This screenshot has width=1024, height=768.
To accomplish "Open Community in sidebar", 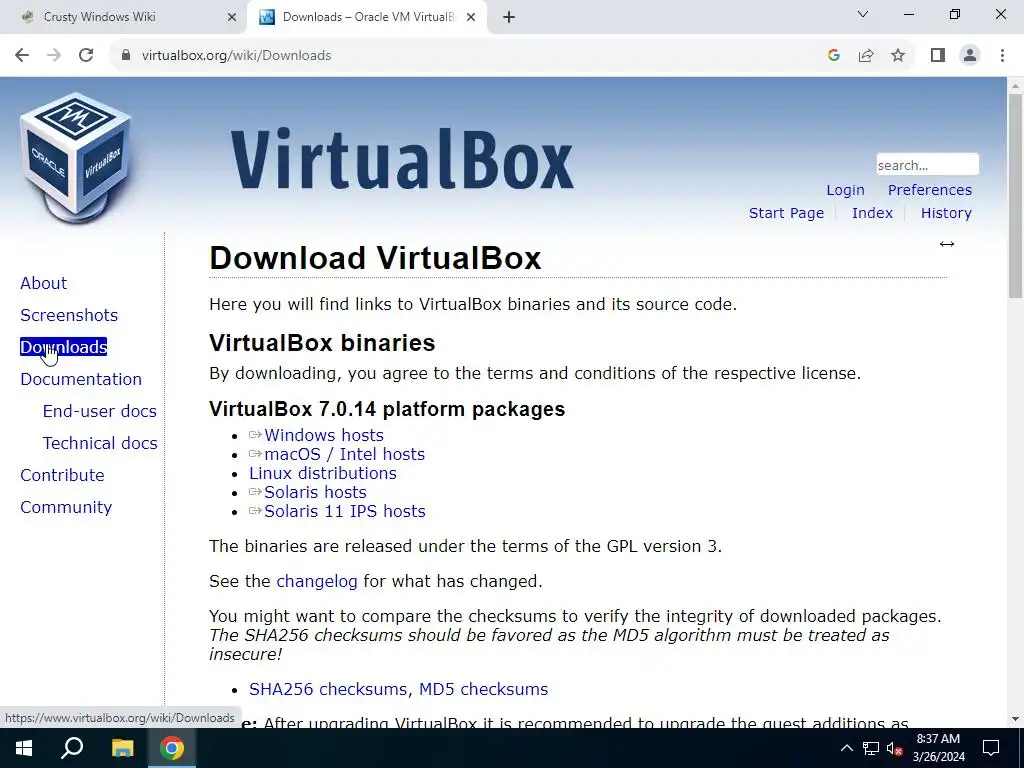I will pyautogui.click(x=66, y=507).
